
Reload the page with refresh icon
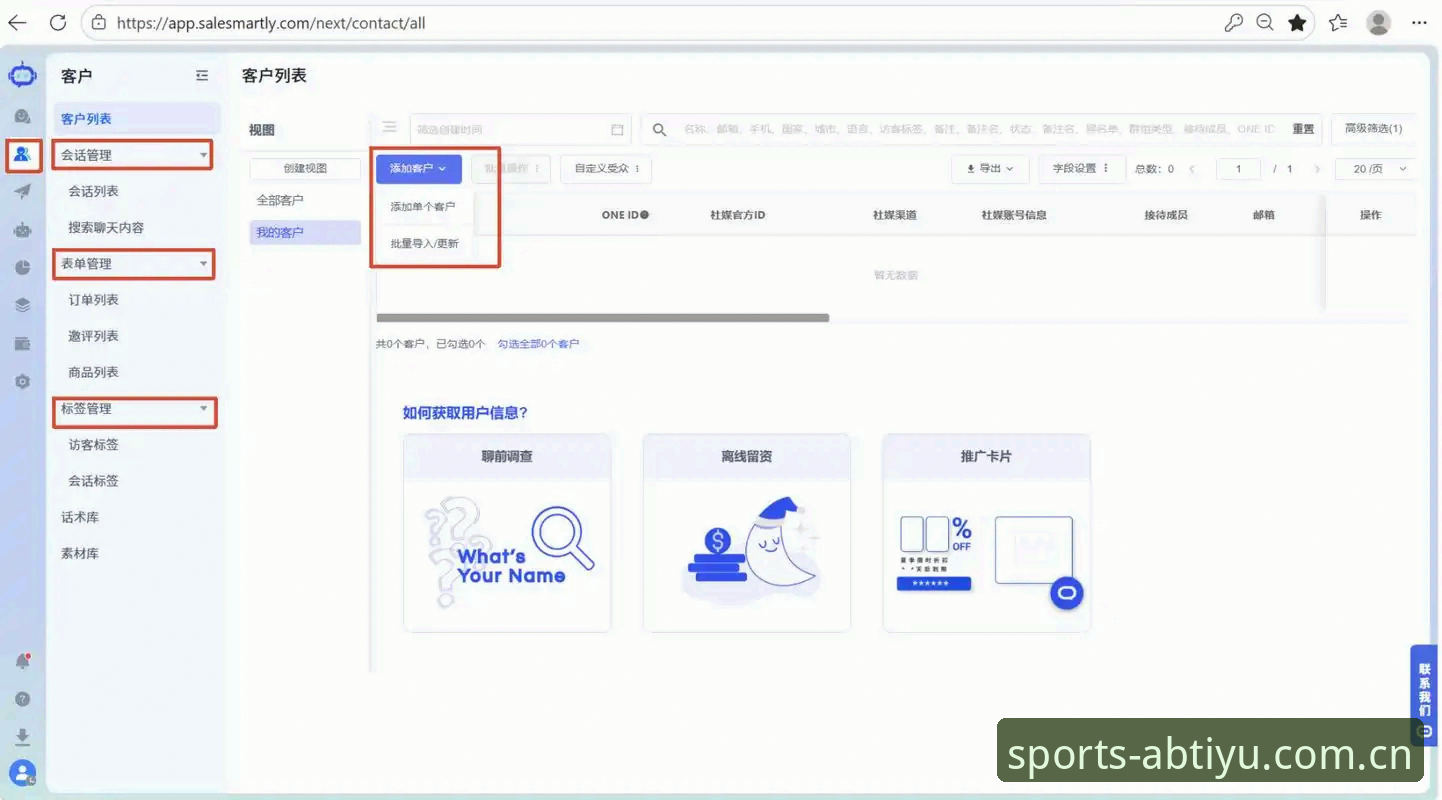pyautogui.click(x=58, y=22)
